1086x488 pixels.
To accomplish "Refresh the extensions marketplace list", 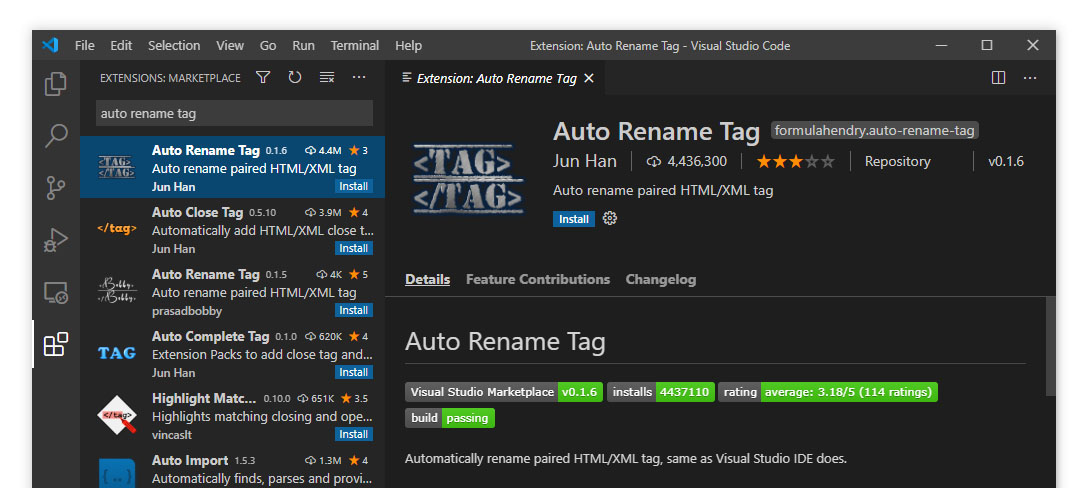I will click(295, 78).
